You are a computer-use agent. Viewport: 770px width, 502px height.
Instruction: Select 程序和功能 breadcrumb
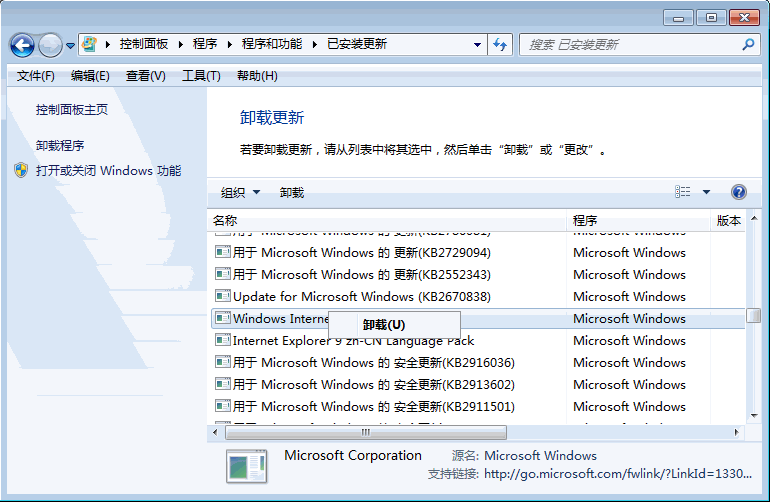(272, 44)
